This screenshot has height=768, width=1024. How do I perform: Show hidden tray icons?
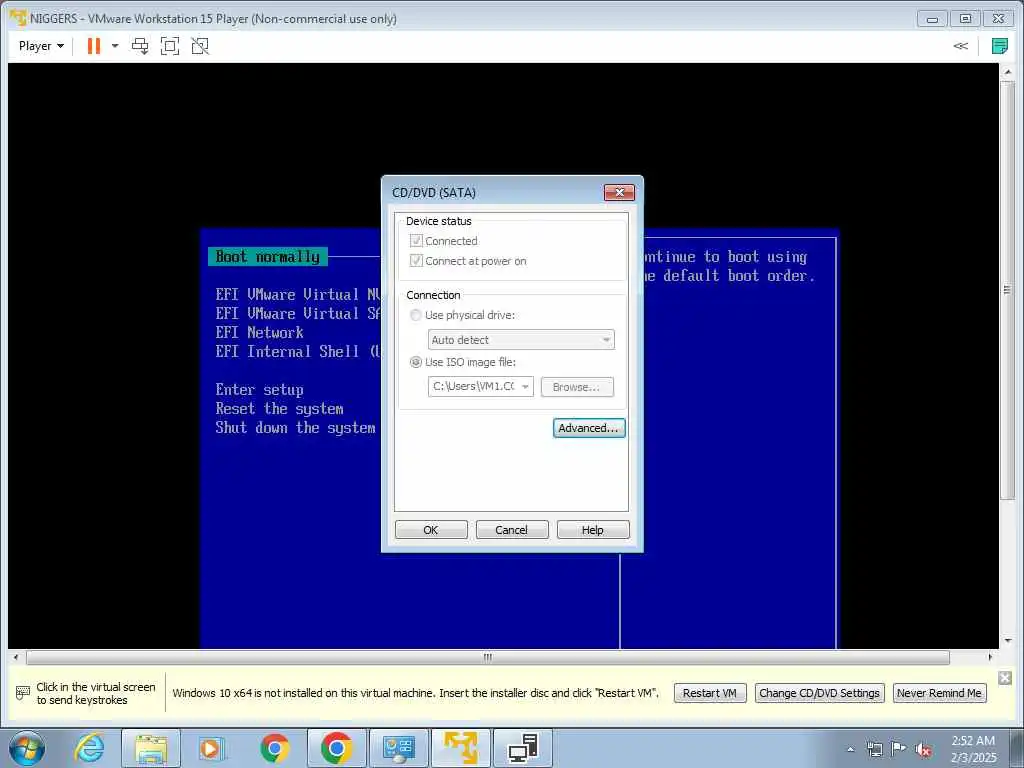click(850, 749)
